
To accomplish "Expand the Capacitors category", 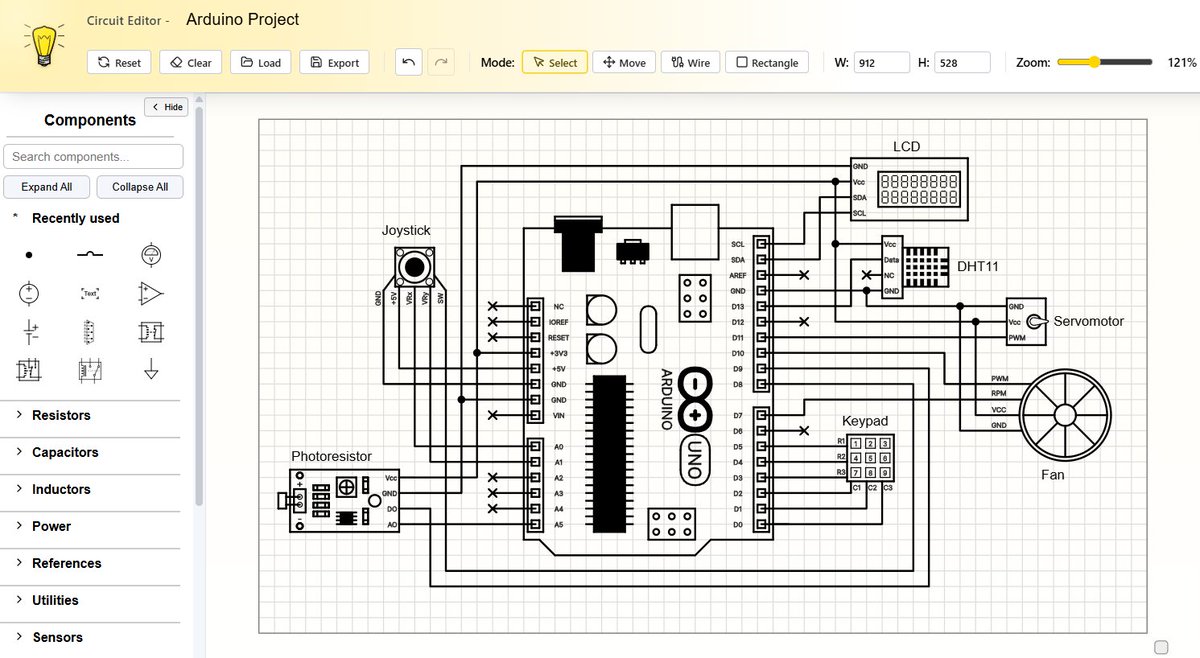I will (90, 452).
